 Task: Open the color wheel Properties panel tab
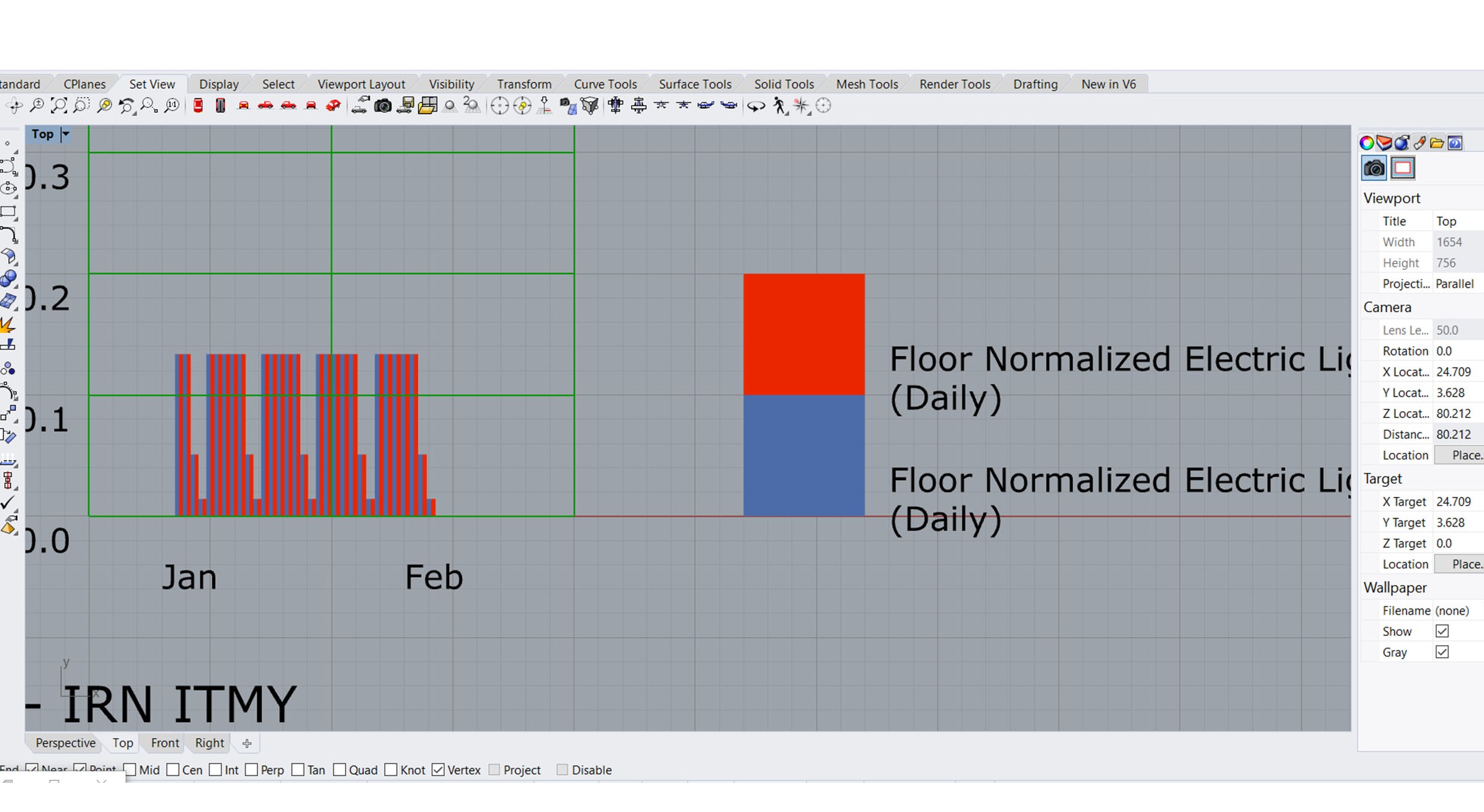pos(1367,143)
